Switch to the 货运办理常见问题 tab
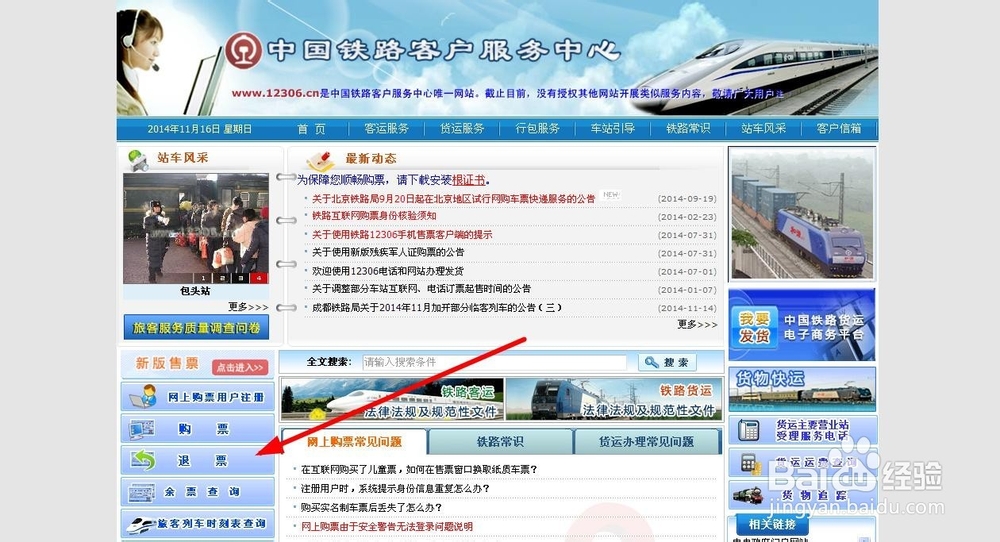Screen dimensions: 1000x542 pyautogui.click(x=647, y=441)
